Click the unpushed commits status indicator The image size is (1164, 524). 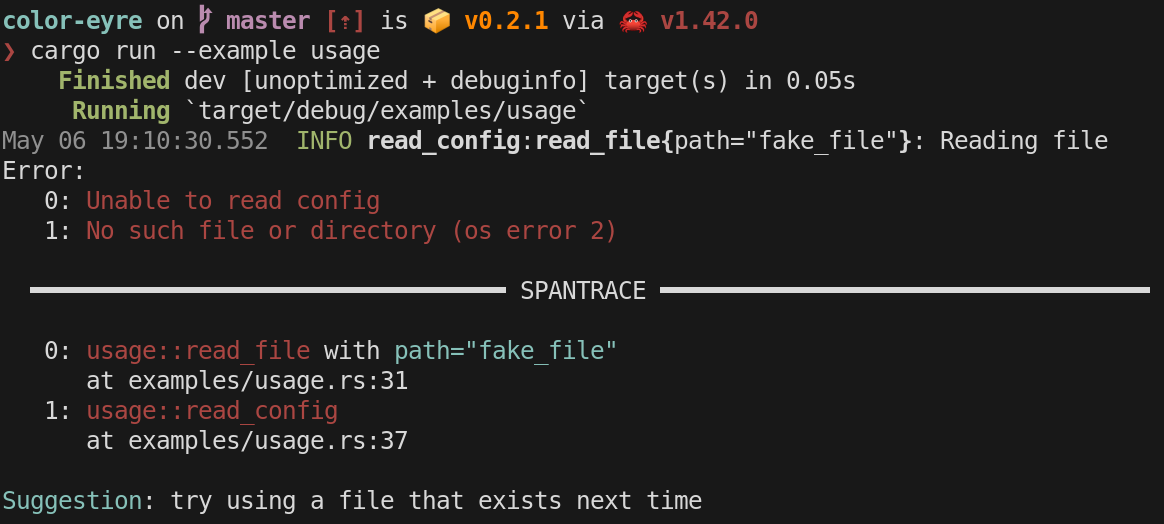pyautogui.click(x=346, y=20)
